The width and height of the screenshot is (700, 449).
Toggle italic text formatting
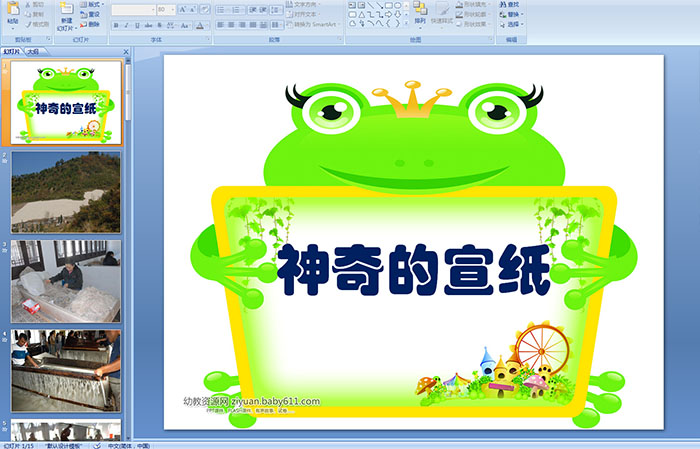[123, 24]
